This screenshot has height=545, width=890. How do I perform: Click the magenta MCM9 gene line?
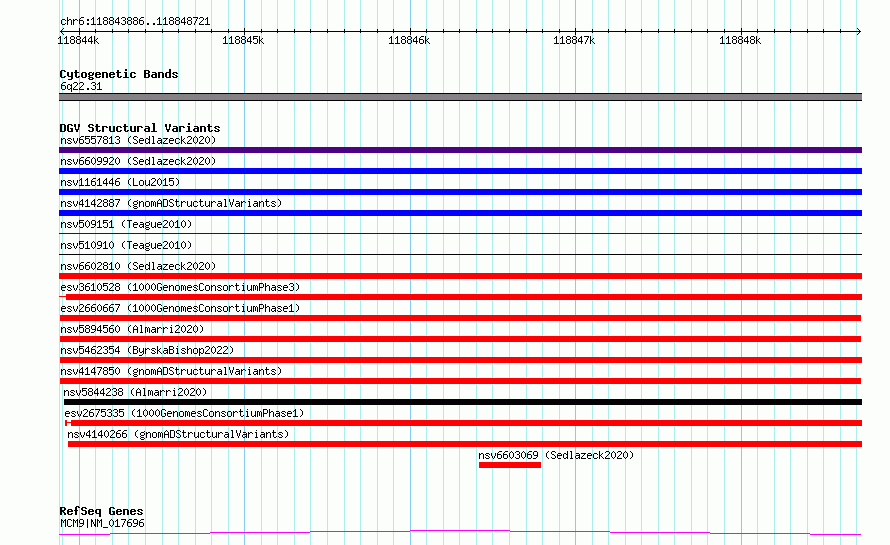[460, 533]
